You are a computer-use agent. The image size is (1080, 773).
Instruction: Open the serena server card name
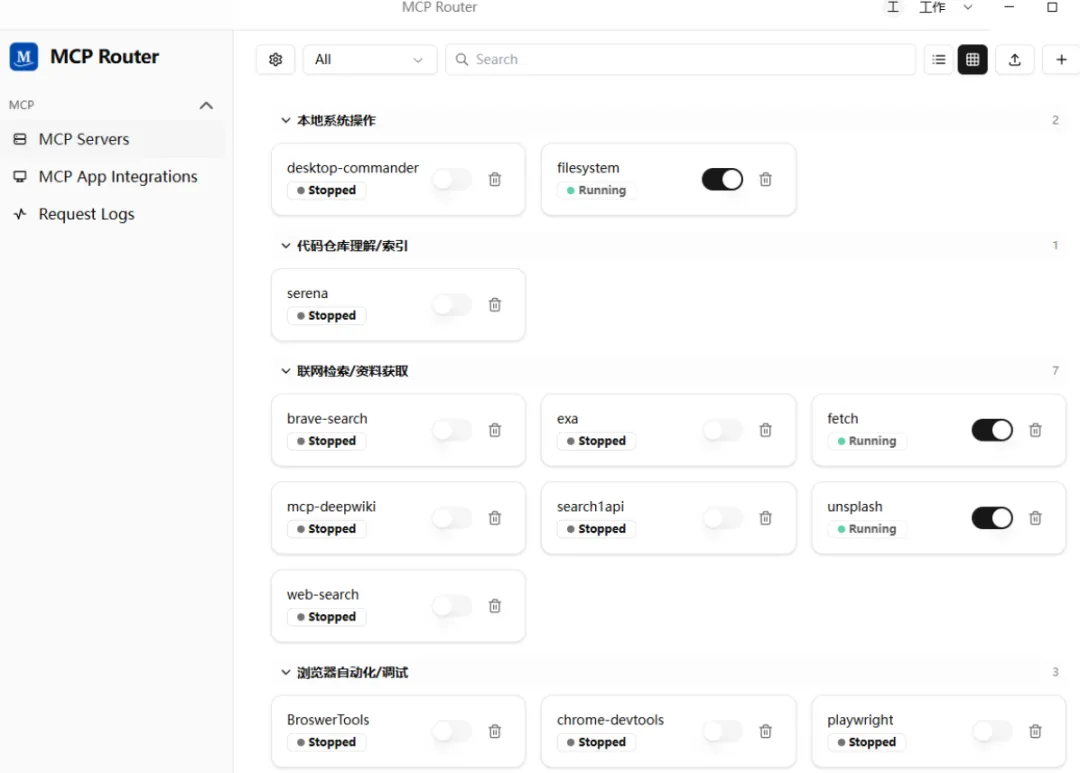(x=307, y=293)
